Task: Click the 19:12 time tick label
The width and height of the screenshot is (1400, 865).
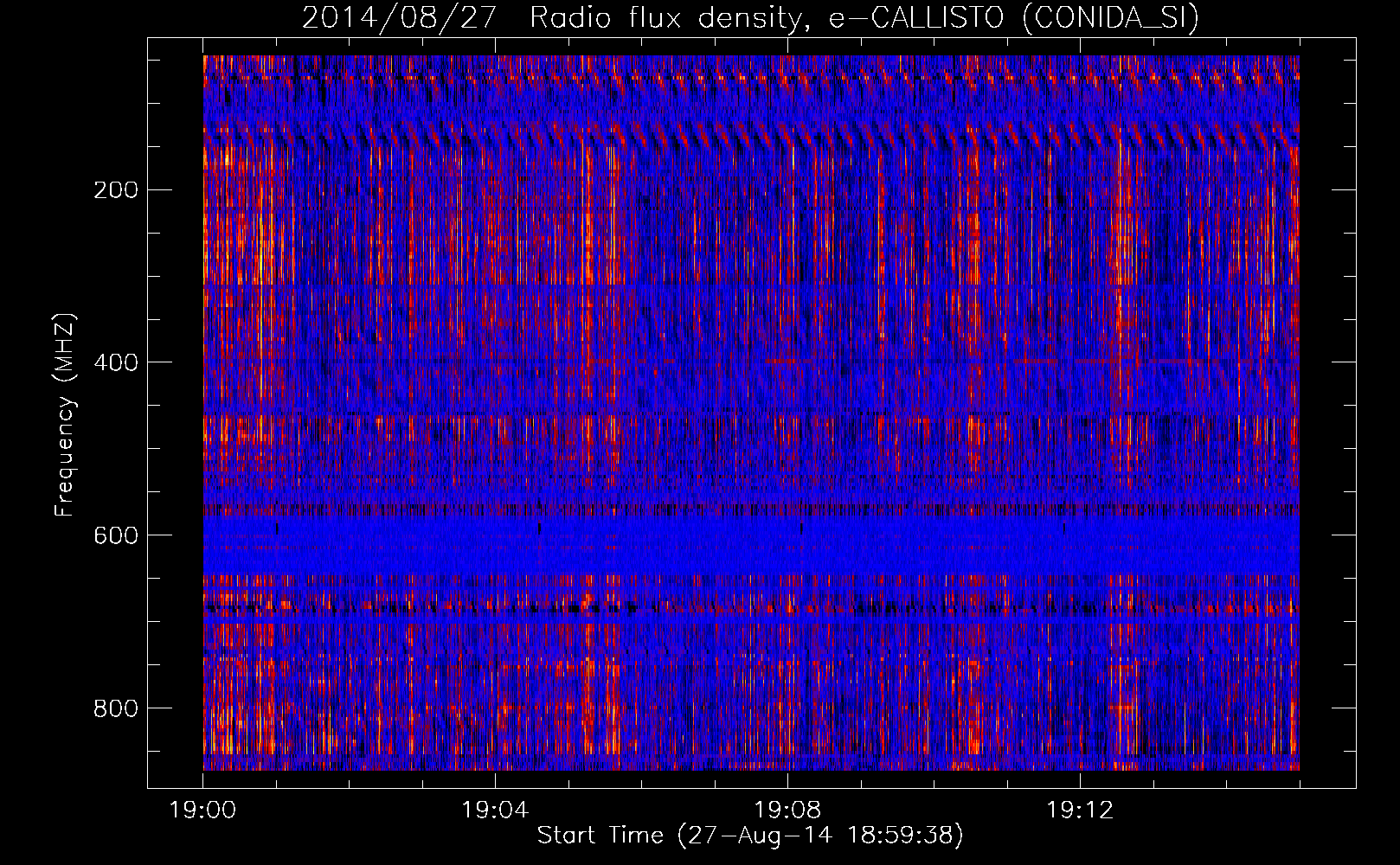Action: coord(1080,811)
